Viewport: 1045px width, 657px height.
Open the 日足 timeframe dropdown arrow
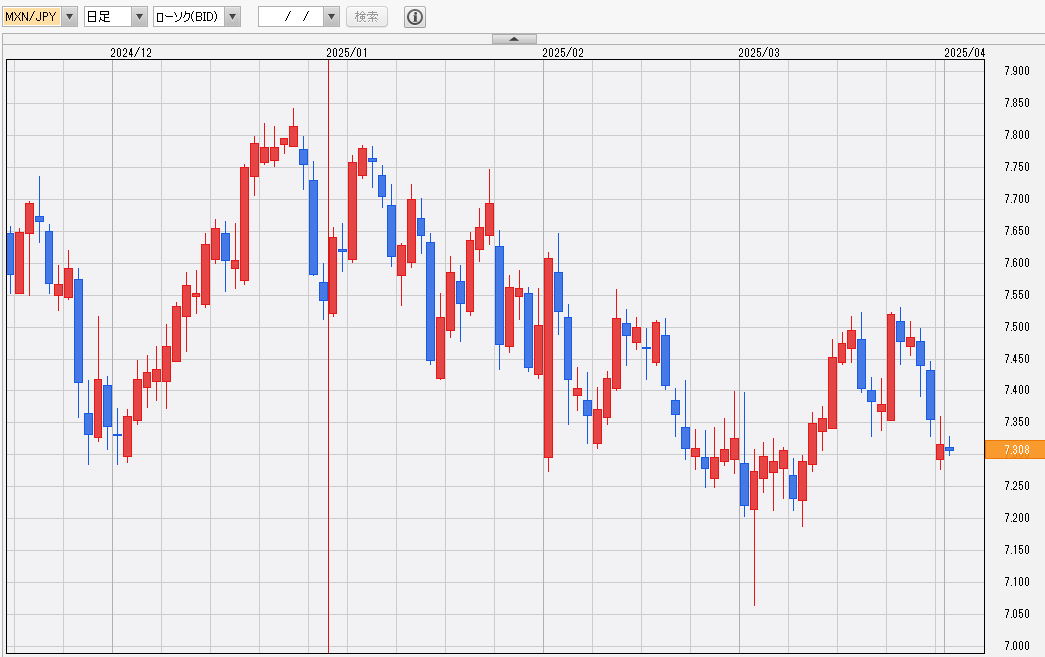139,17
